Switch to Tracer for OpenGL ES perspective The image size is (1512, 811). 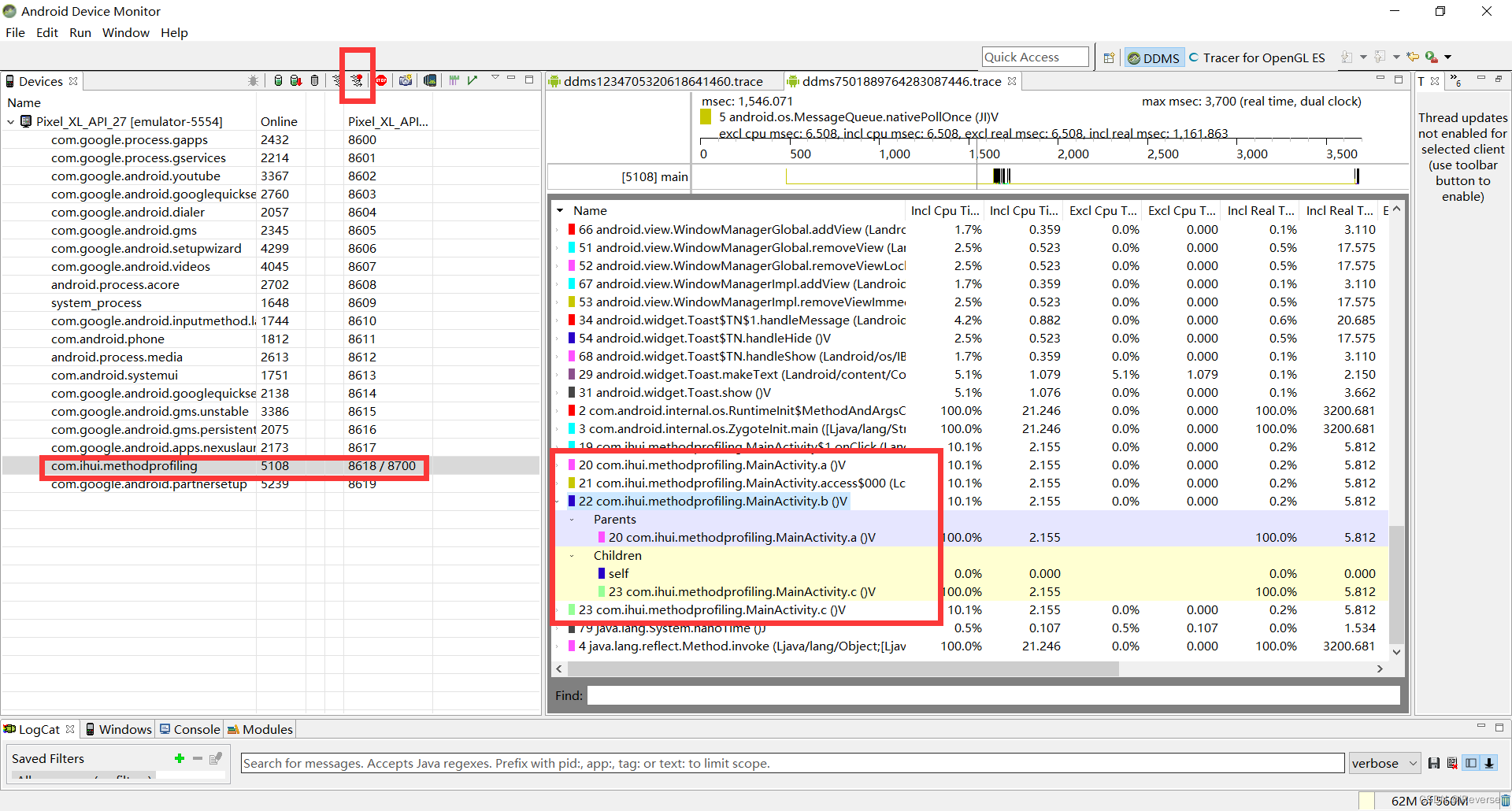coord(1257,57)
